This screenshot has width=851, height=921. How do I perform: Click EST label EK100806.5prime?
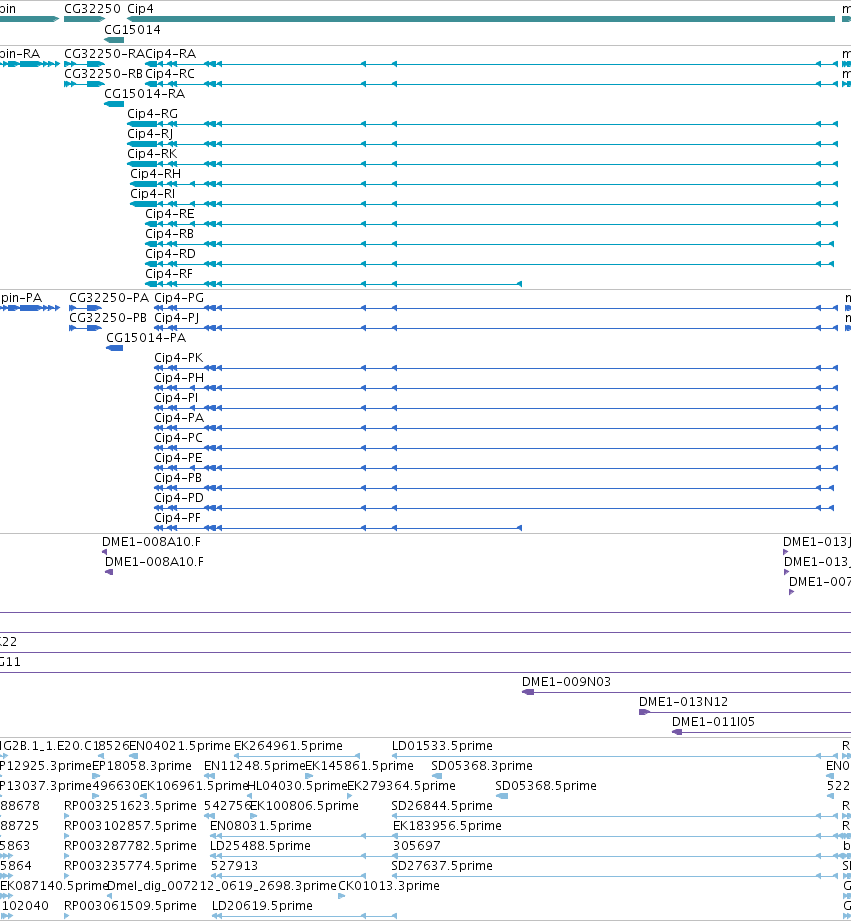tap(304, 806)
